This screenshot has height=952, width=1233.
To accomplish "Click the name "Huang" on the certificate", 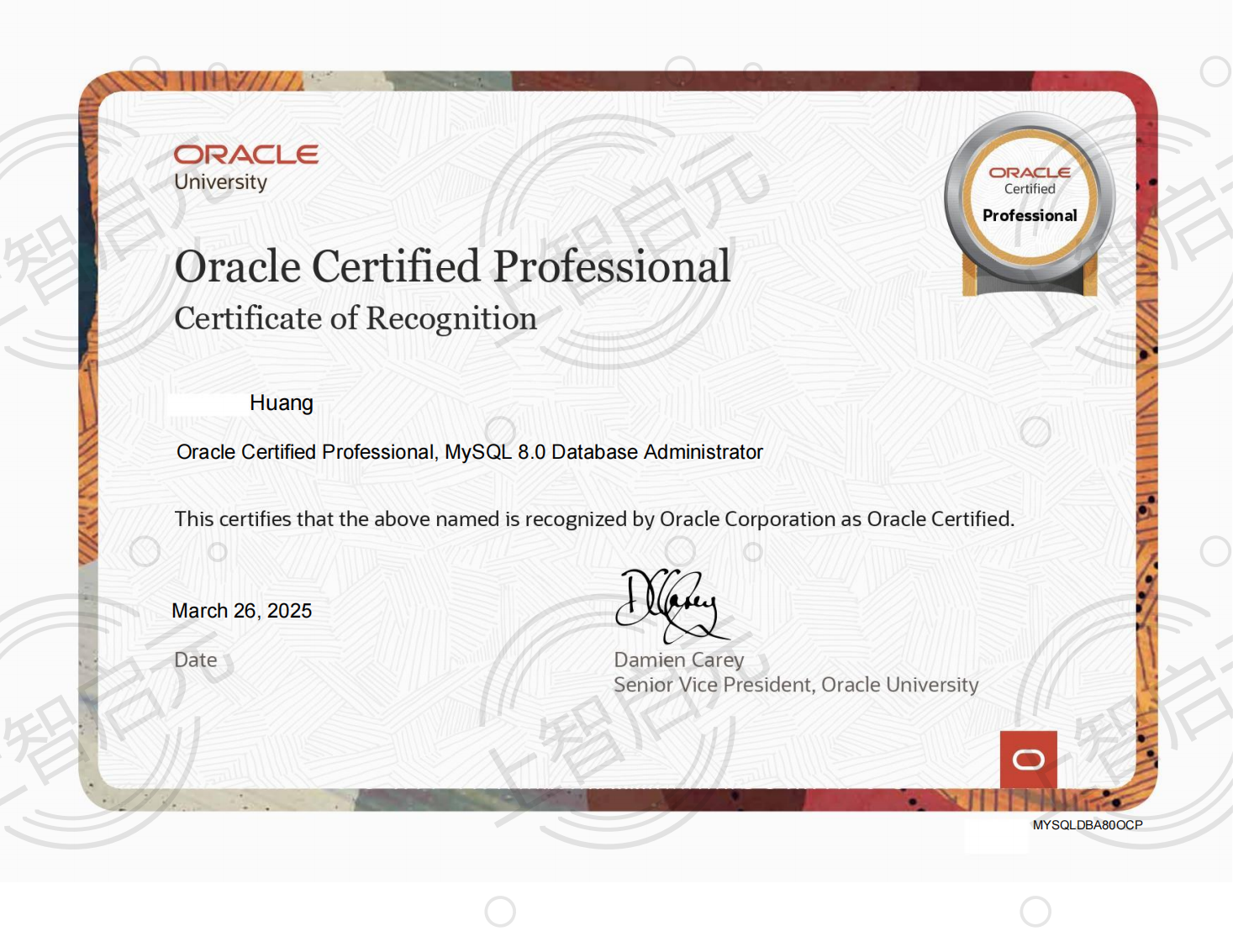I will [x=281, y=403].
